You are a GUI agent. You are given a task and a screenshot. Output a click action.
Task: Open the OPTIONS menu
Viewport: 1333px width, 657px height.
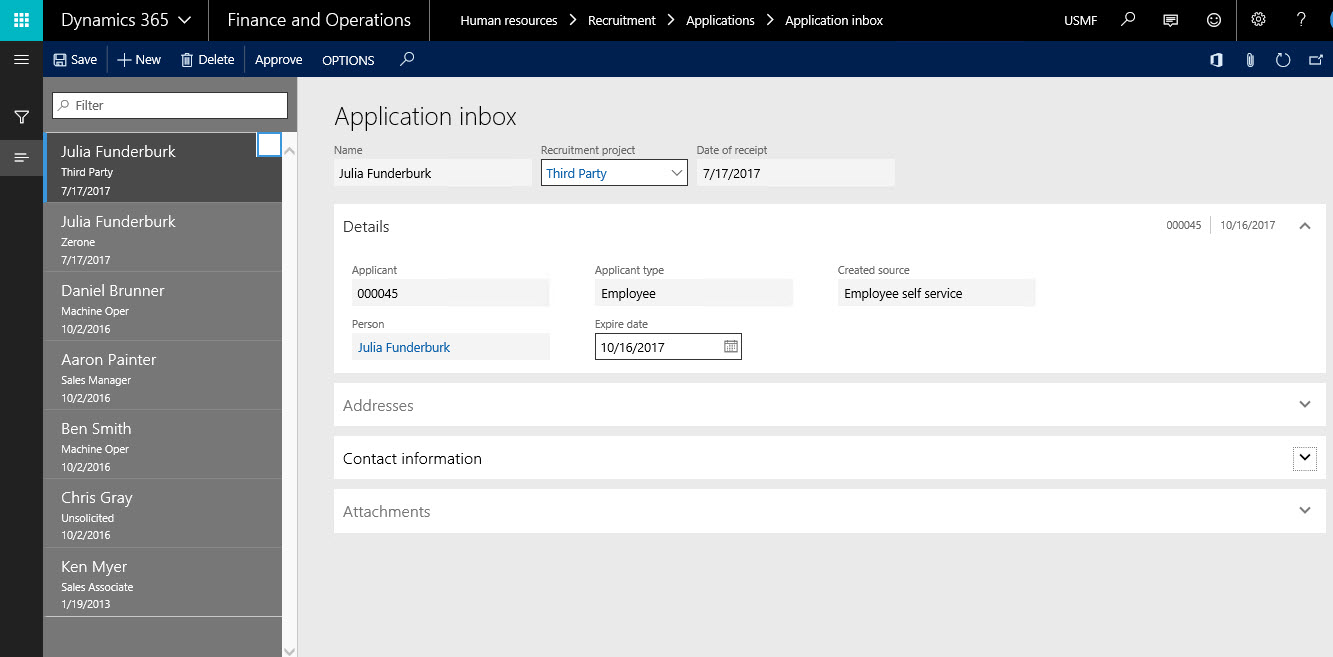(348, 60)
